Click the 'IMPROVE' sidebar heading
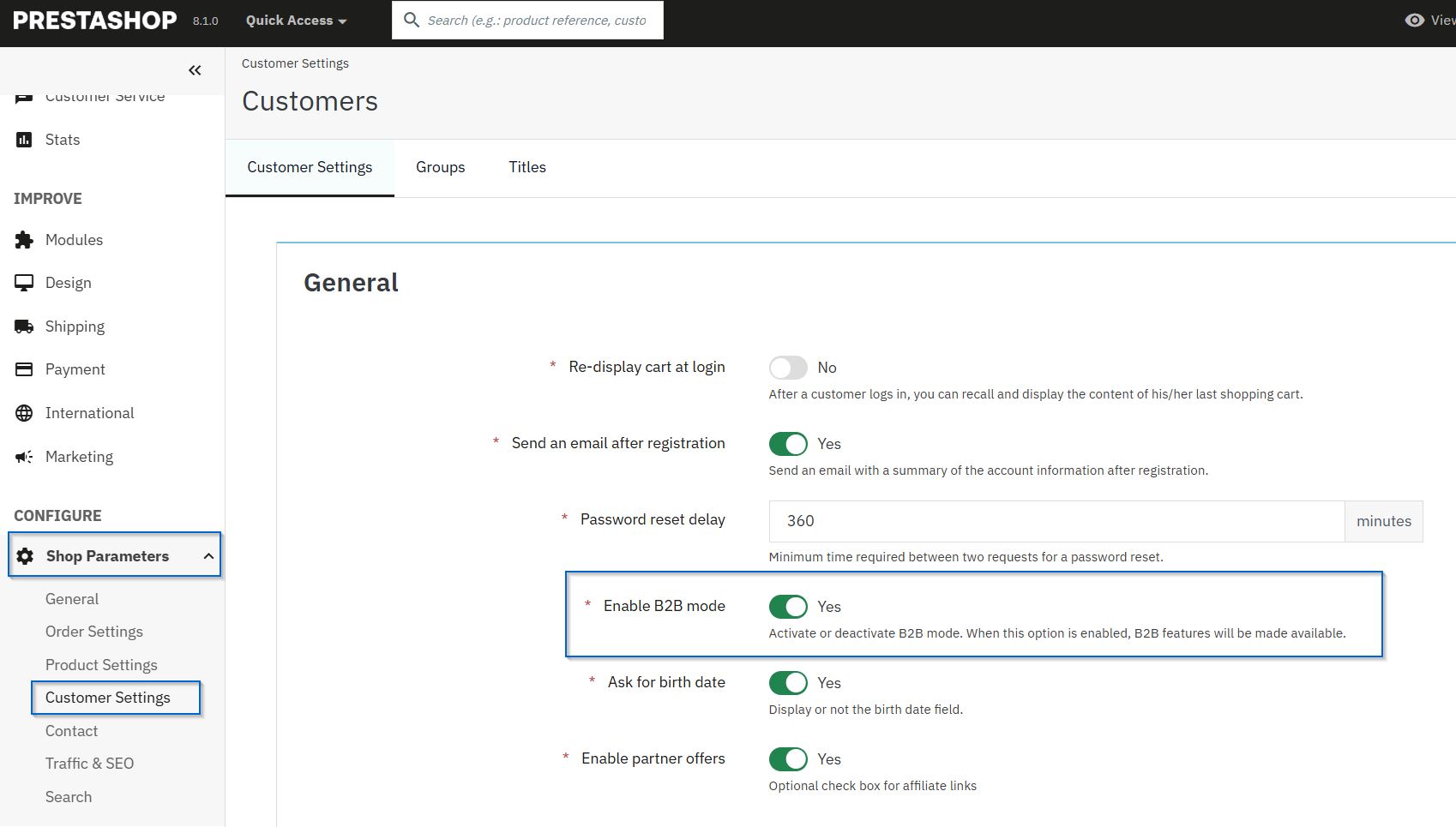 [48, 199]
